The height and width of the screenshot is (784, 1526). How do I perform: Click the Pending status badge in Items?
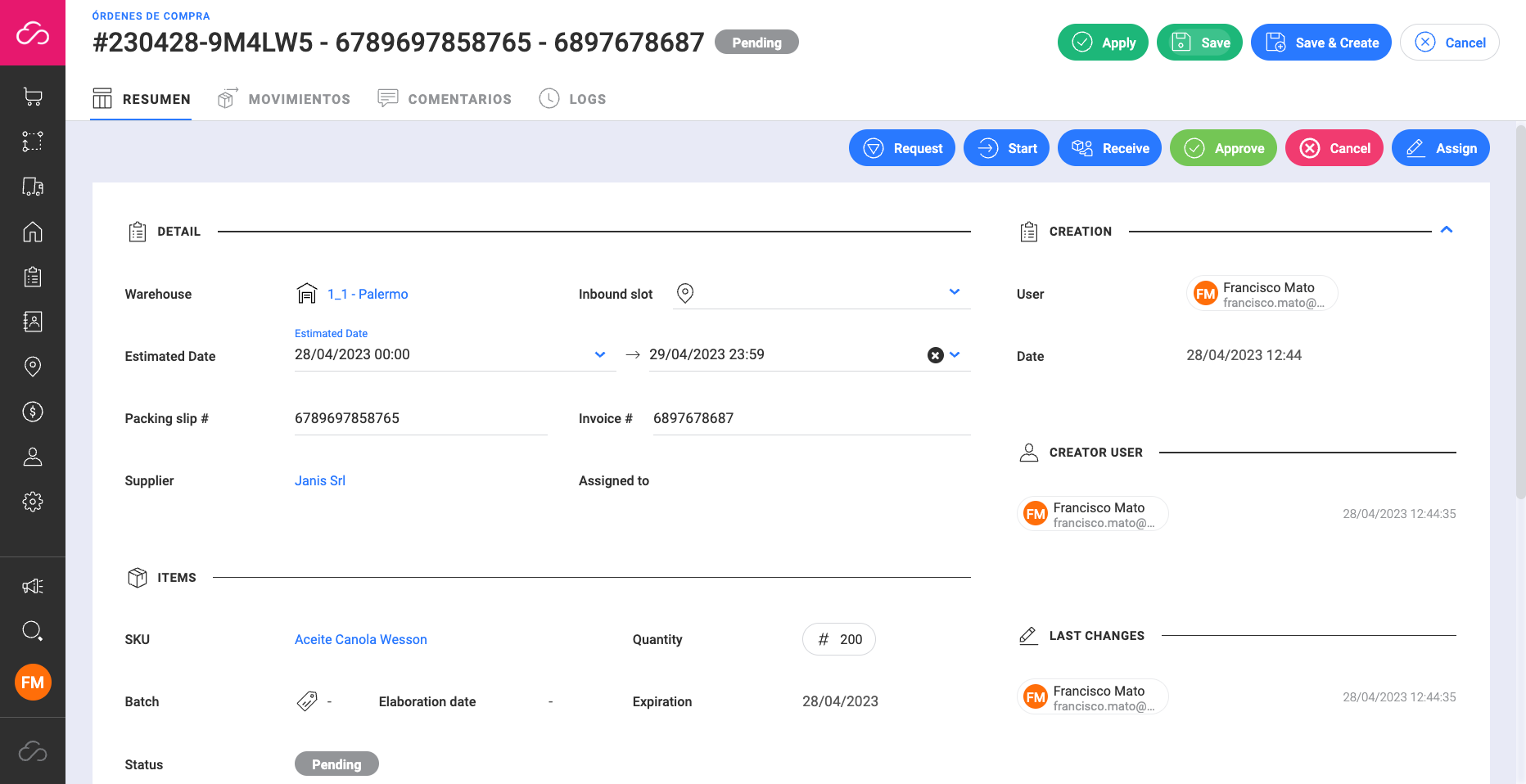click(336, 764)
